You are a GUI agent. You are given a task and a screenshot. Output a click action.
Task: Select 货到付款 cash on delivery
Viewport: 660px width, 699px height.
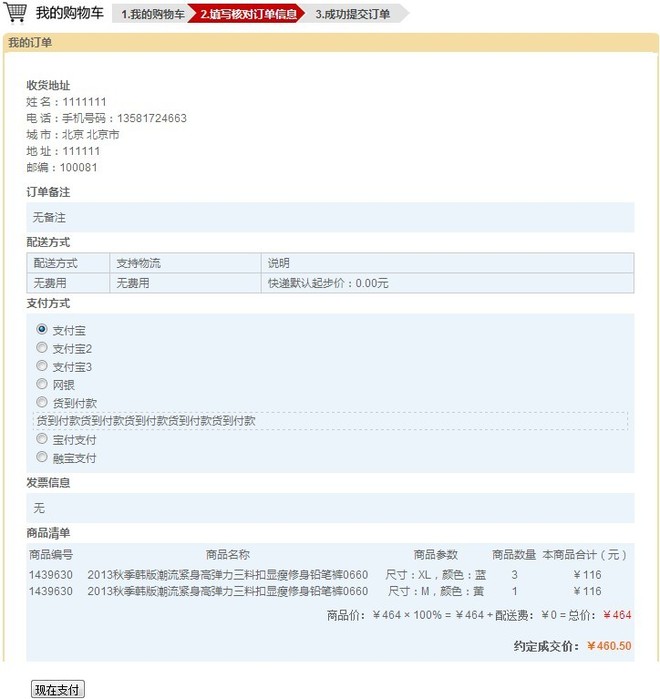click(x=42, y=402)
